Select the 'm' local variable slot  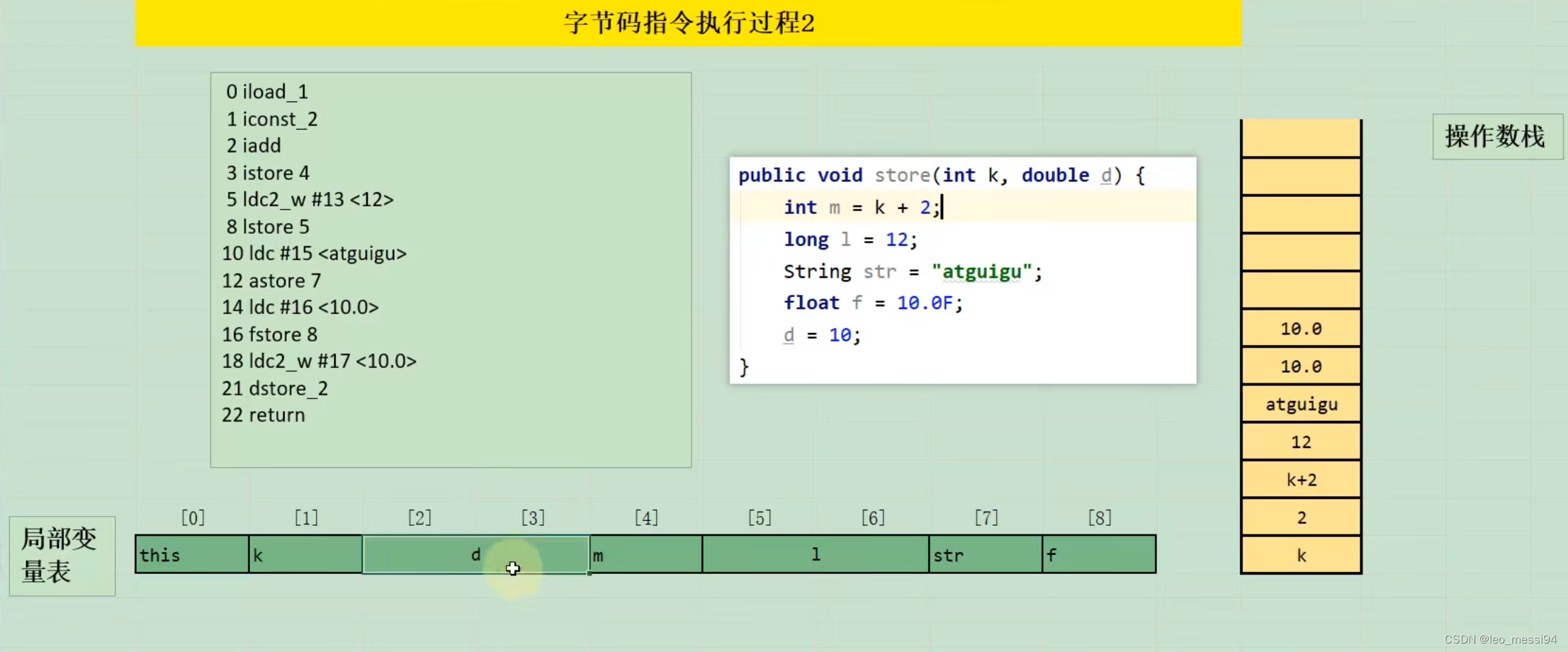645,554
